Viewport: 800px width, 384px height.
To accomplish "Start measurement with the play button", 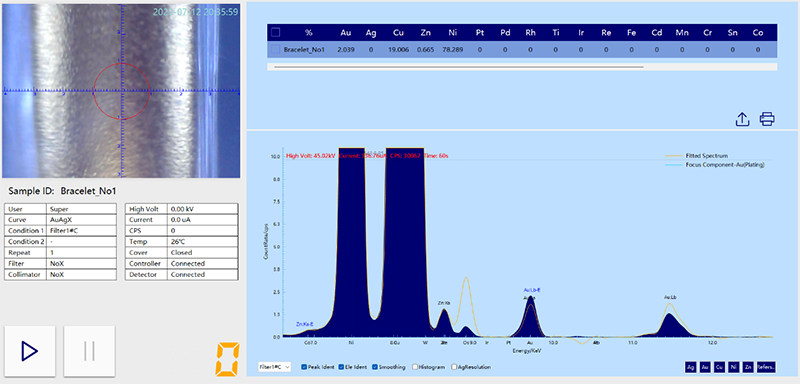I will pos(30,351).
